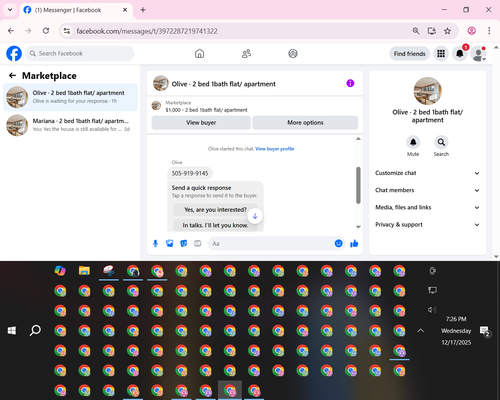Open the Chrome profile icon

pos(472,31)
